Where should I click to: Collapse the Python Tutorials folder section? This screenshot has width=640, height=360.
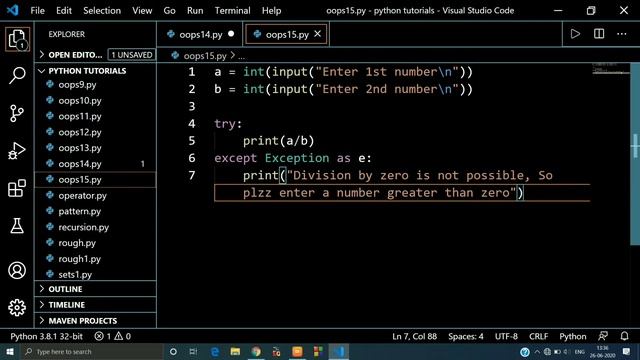[x=96, y=71]
